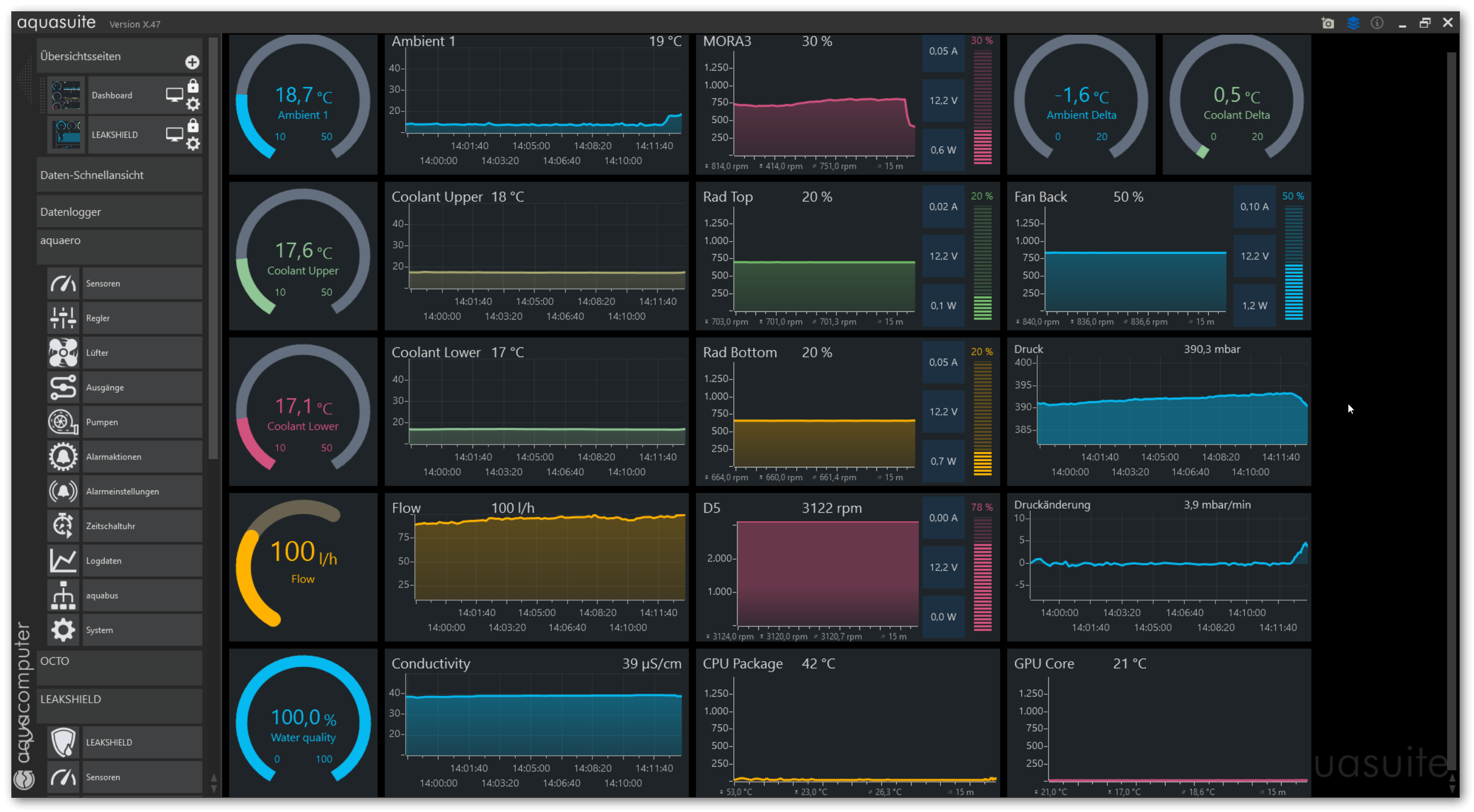Screen dimensions: 1474x812
Task: Click the screenshot camera icon in title bar
Action: point(1327,23)
